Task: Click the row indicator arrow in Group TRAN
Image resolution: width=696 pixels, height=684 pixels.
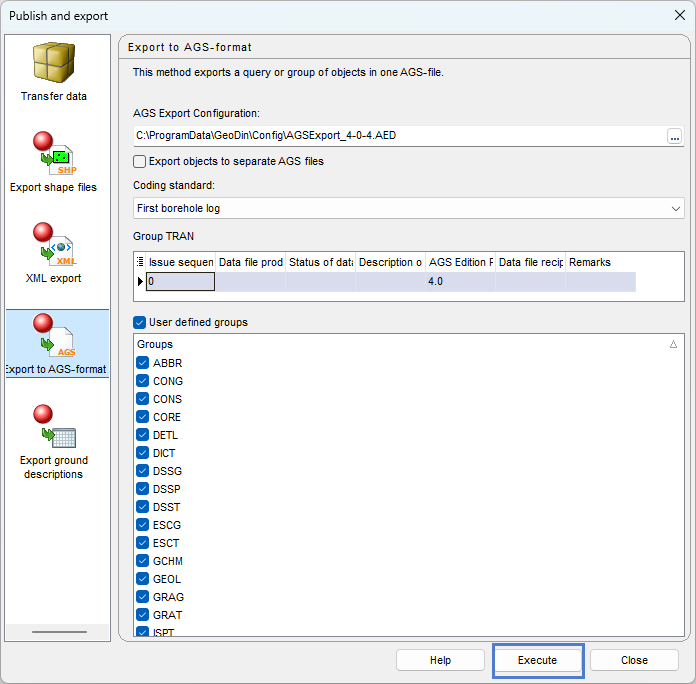Action: click(140, 282)
